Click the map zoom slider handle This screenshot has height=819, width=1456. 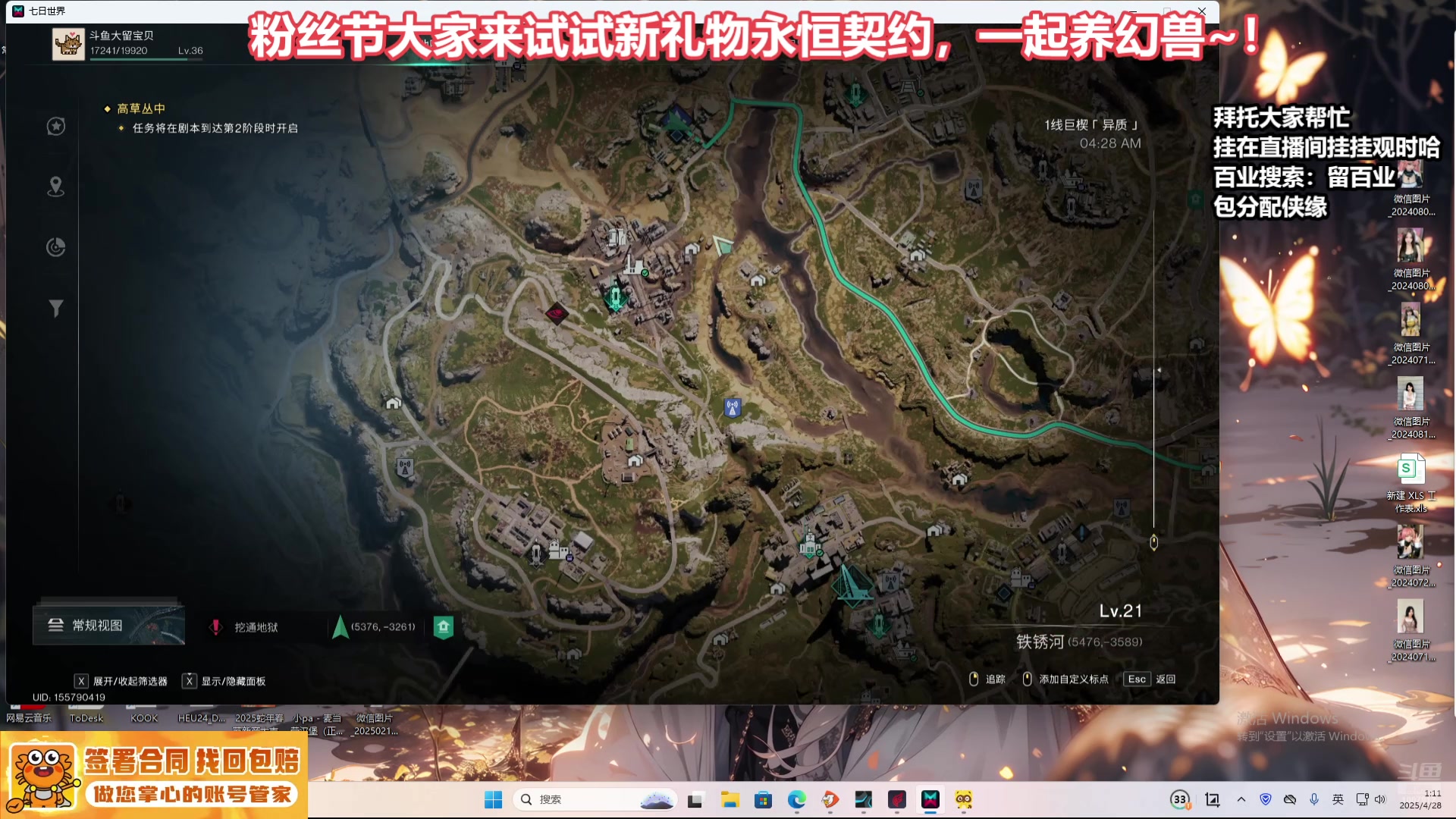pos(1153,542)
